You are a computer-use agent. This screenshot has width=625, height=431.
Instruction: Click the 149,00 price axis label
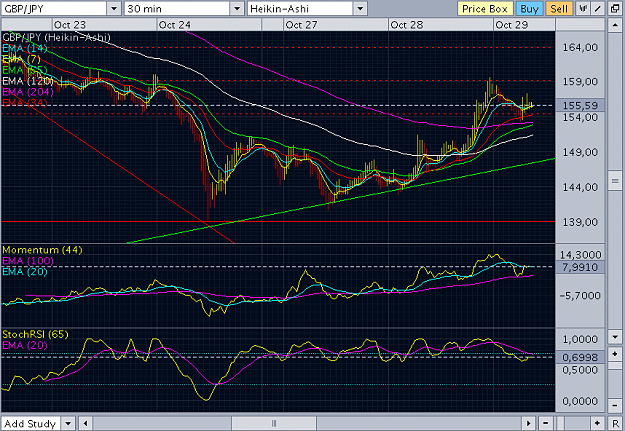click(580, 152)
